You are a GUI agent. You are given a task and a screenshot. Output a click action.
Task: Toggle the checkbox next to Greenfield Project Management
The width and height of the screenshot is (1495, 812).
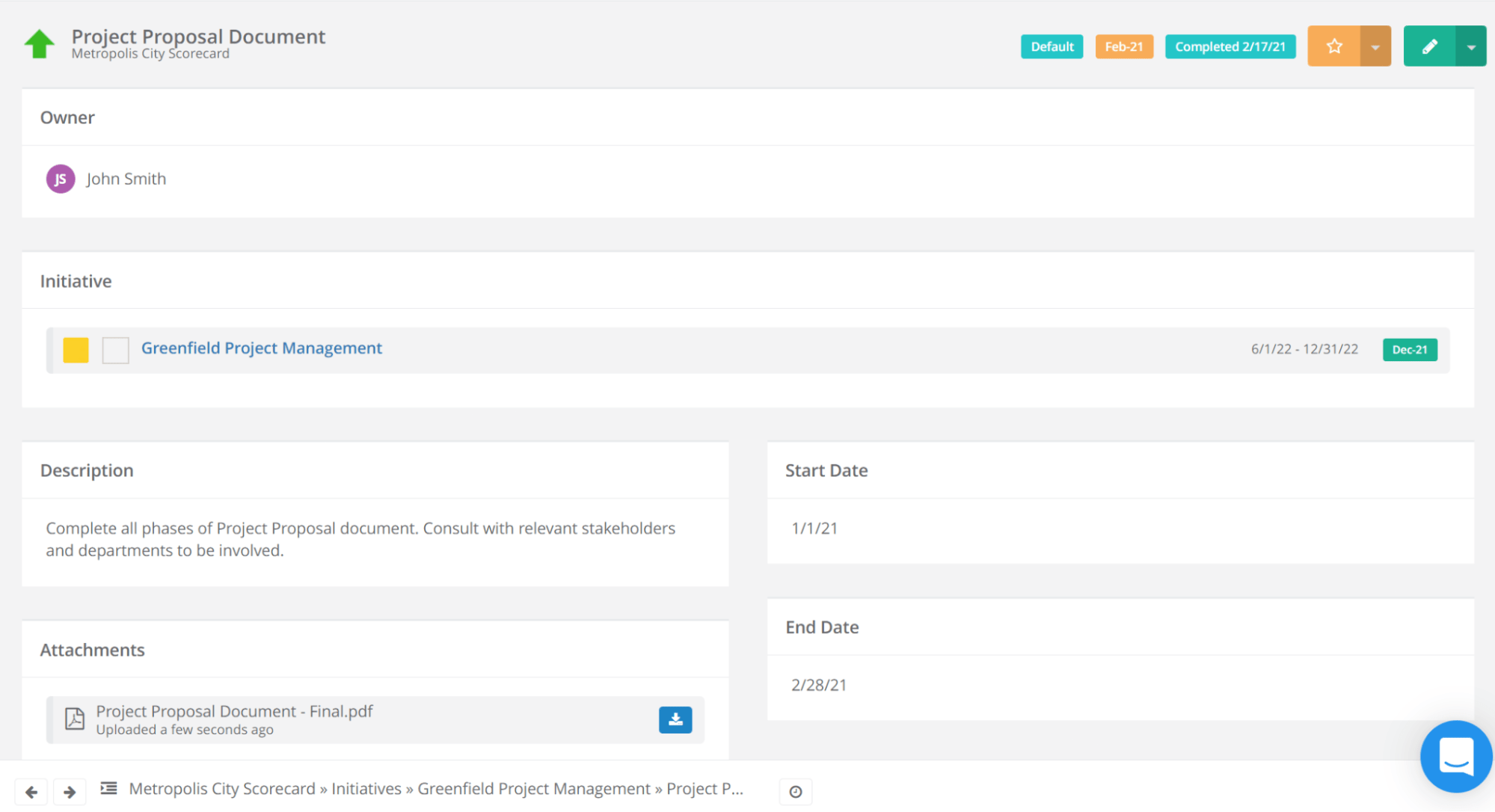115,350
